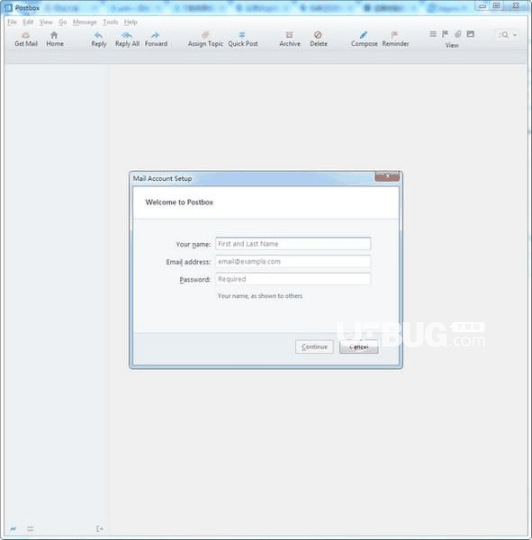Click the Email address input field
Image resolution: width=532 pixels, height=540 pixels.
pos(293,261)
